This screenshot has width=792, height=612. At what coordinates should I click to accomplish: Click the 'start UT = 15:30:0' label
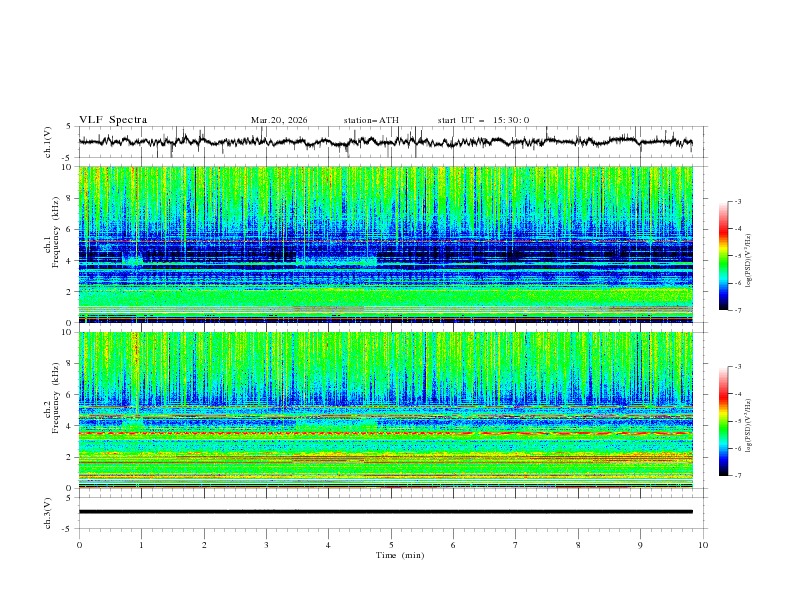483,120
